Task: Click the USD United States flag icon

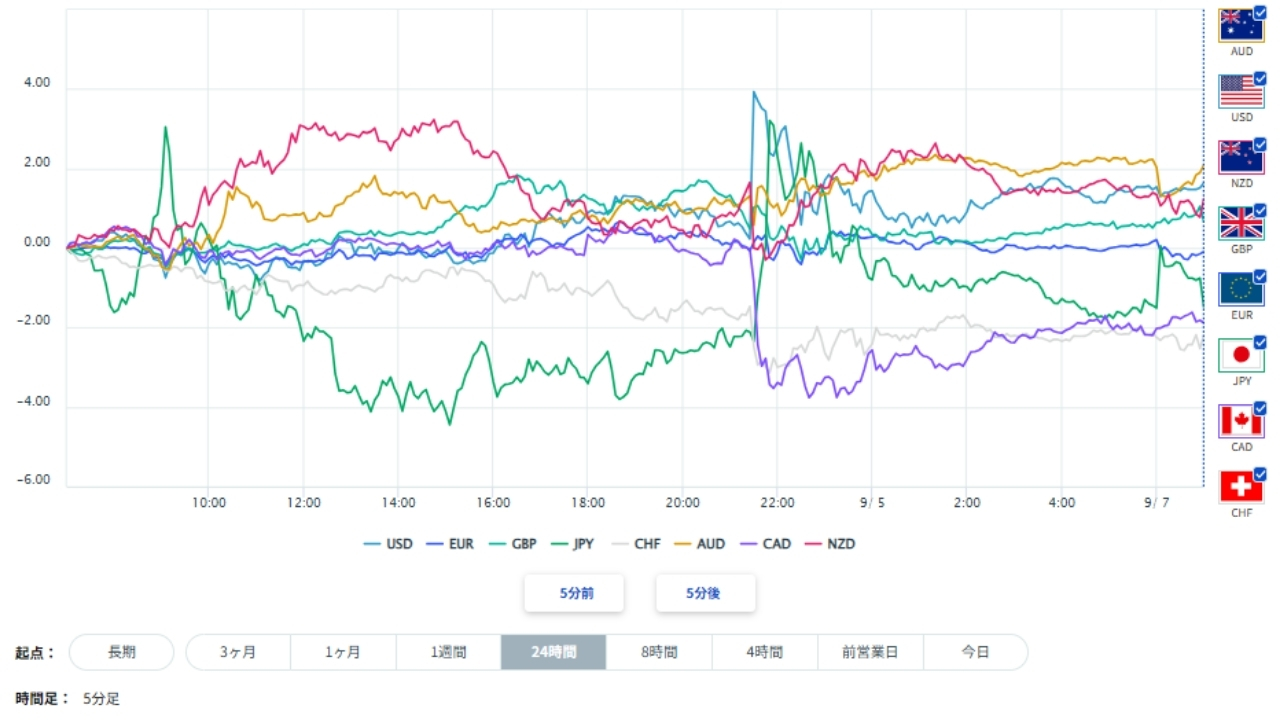Action: point(1241,91)
